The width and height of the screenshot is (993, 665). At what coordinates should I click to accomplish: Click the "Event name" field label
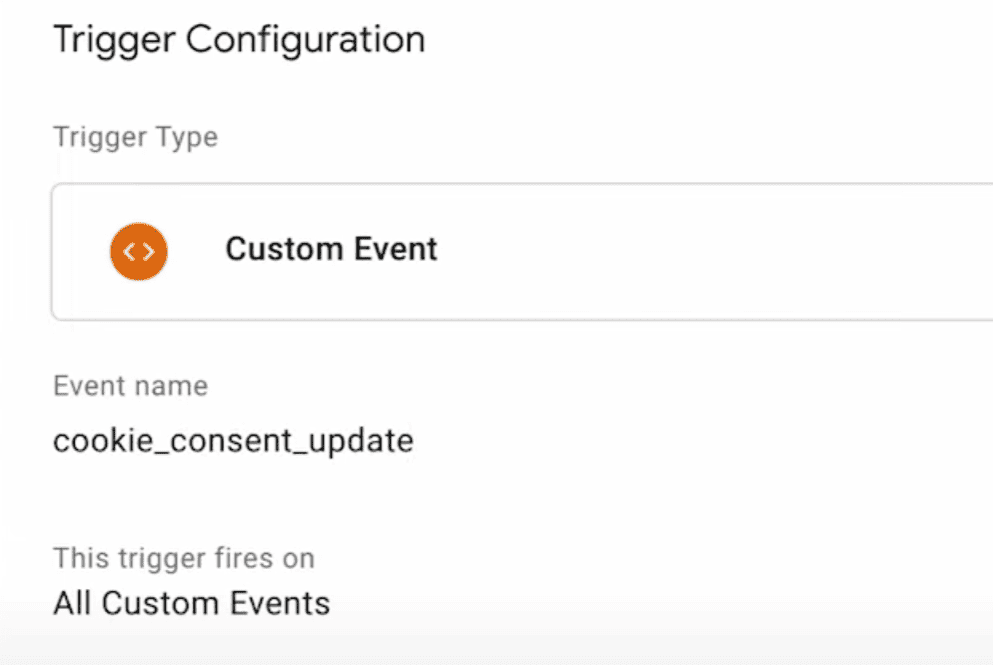(x=130, y=386)
